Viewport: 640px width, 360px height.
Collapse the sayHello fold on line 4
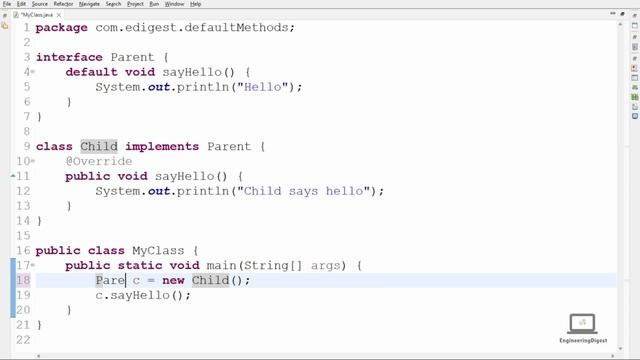pos(33,72)
